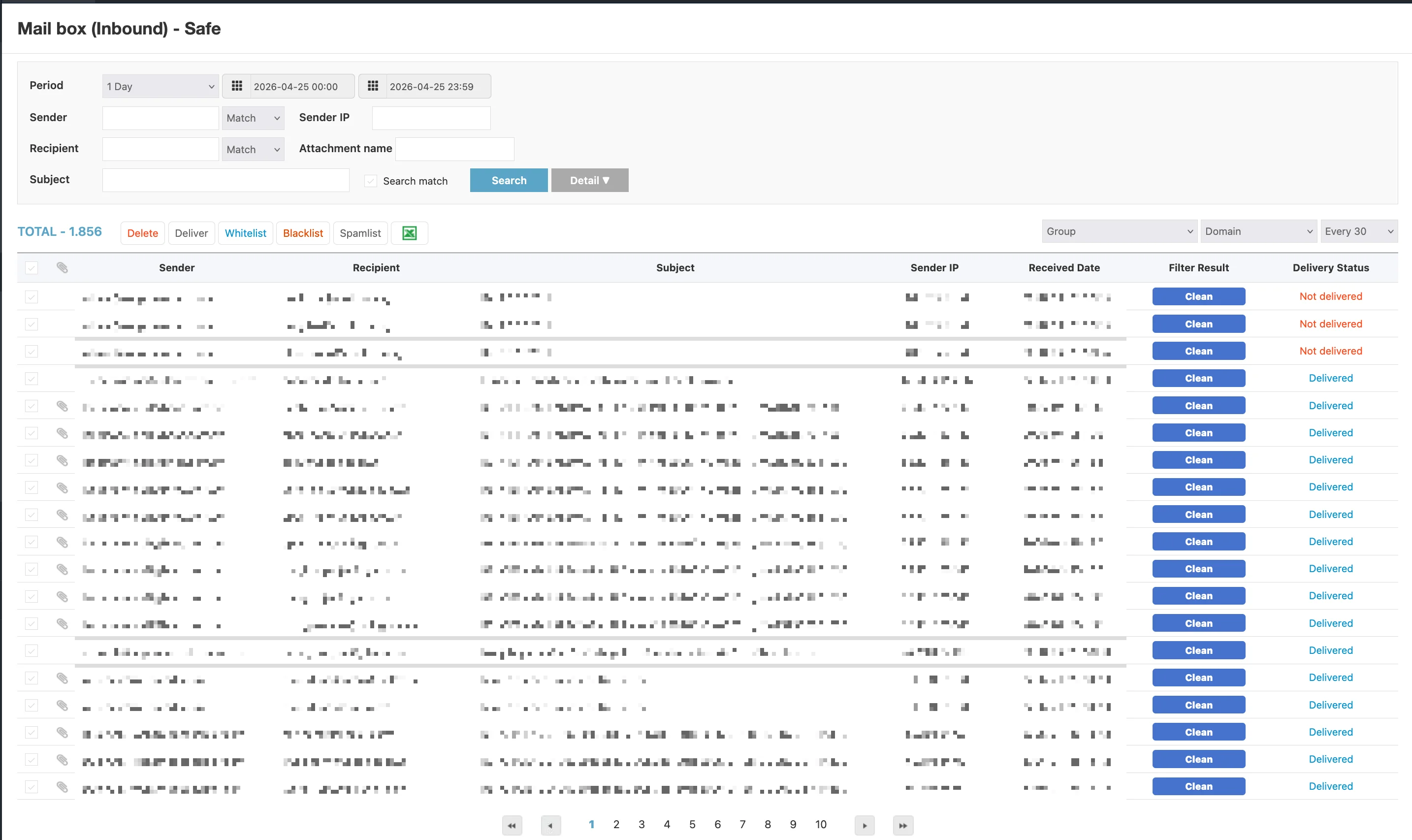Click end date field 2026-04-25 23:59

[438, 87]
